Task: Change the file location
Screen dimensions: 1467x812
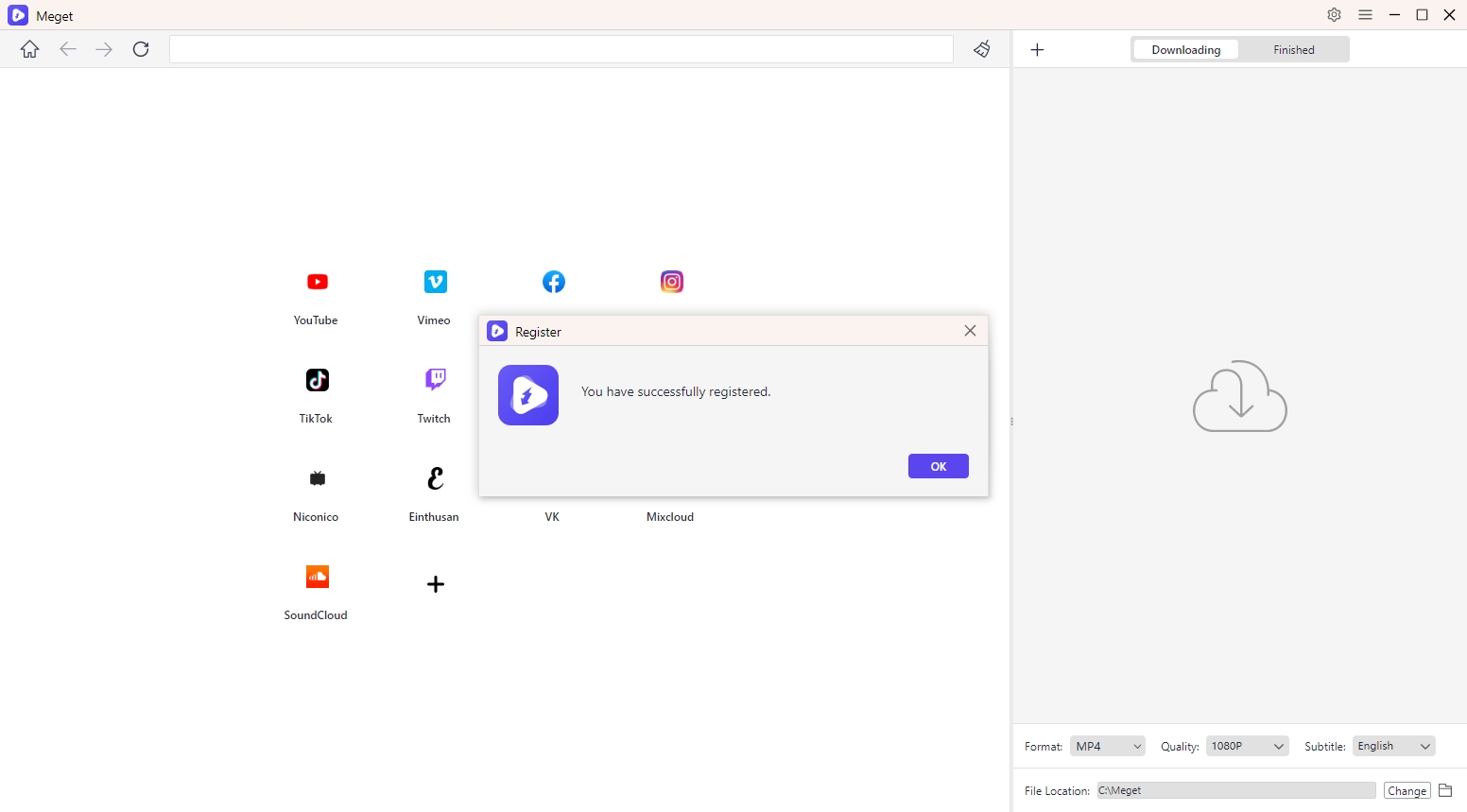Action: [x=1407, y=791]
